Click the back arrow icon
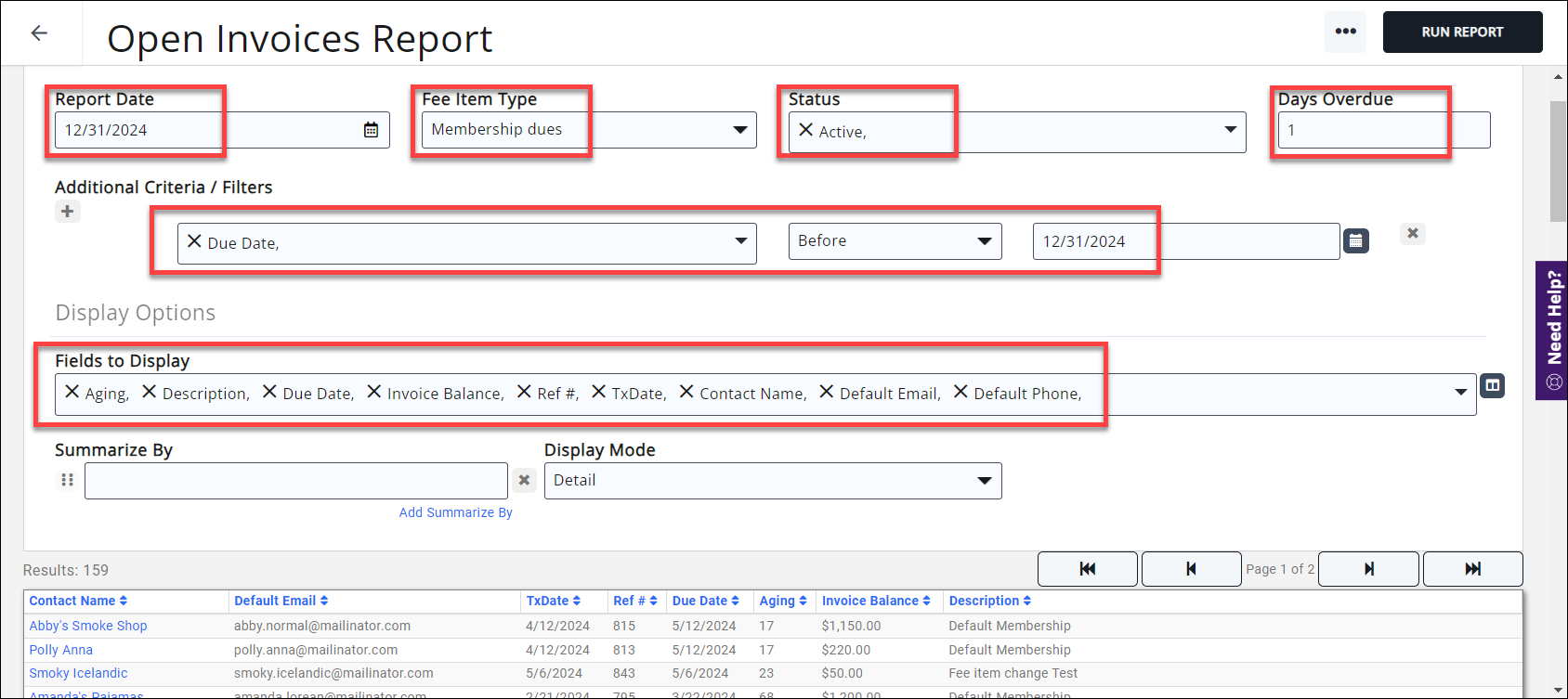Screen dimensions: 1568x699 click(39, 33)
